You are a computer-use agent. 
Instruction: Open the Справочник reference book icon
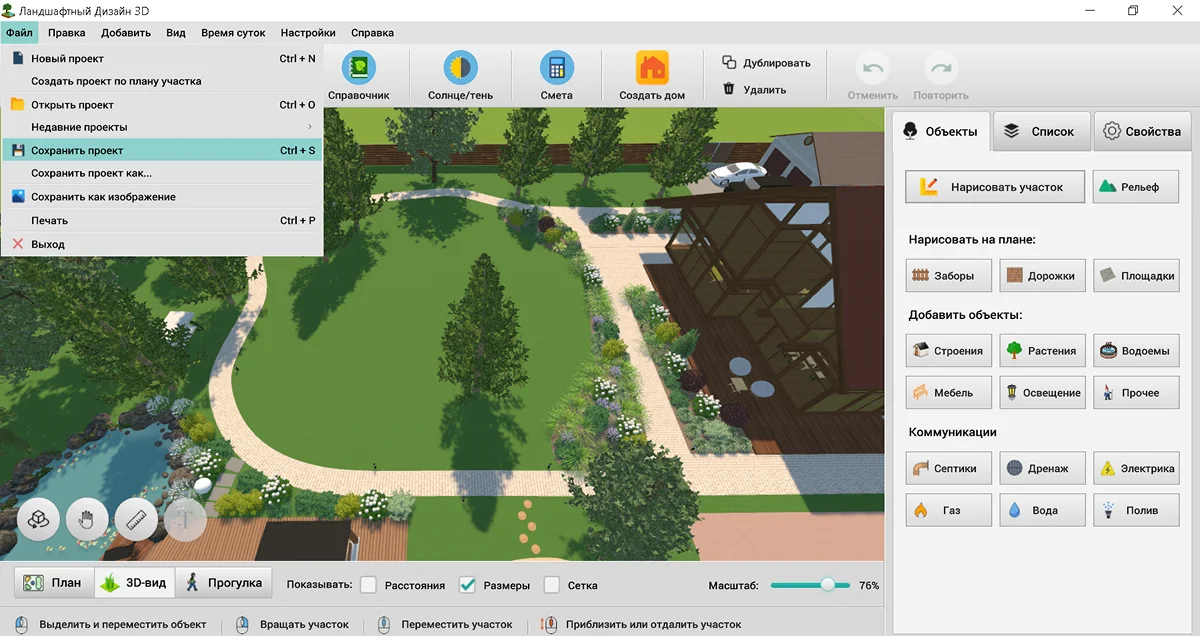click(358, 68)
